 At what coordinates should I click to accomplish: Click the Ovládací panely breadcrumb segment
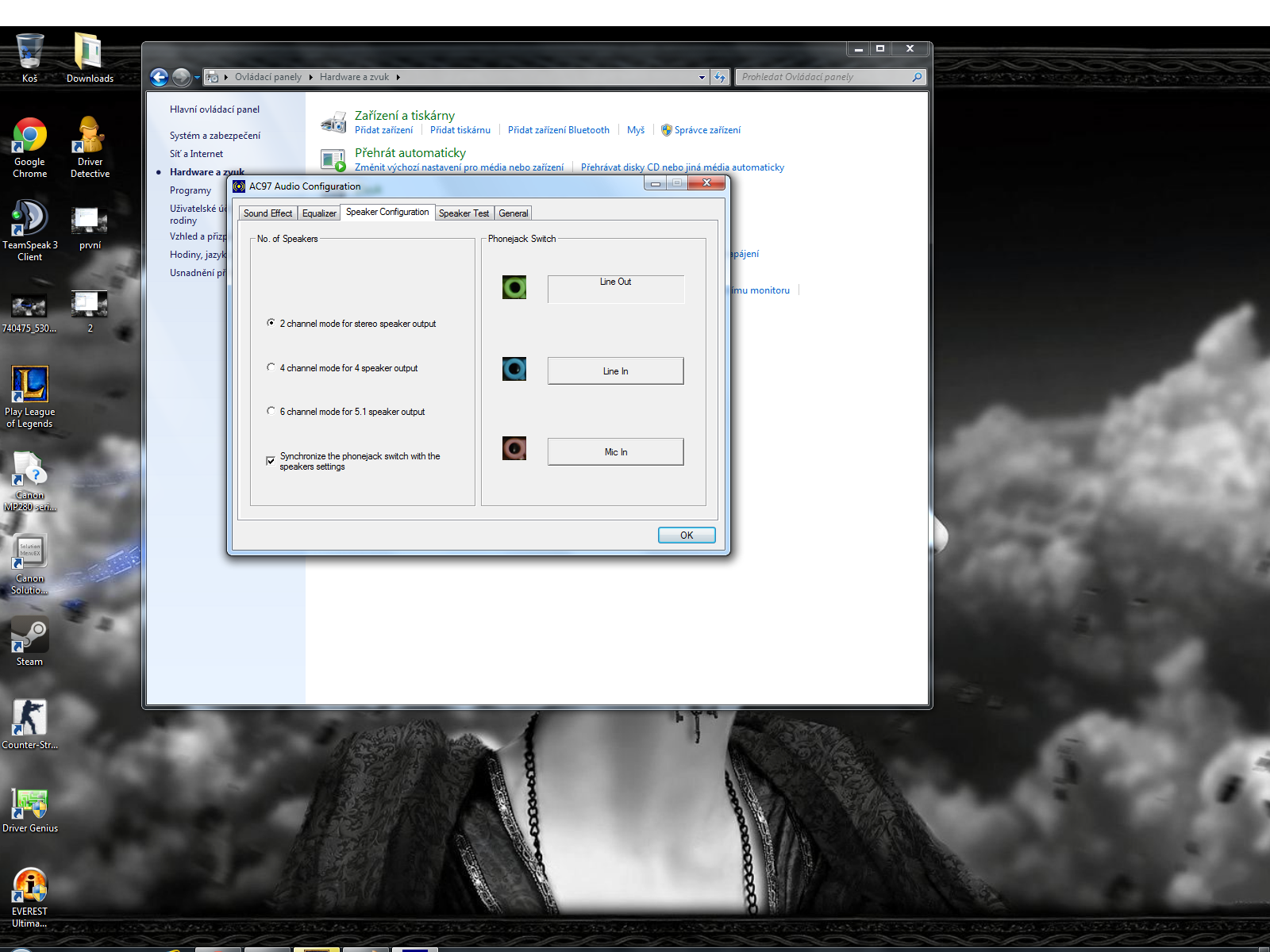pos(268,77)
